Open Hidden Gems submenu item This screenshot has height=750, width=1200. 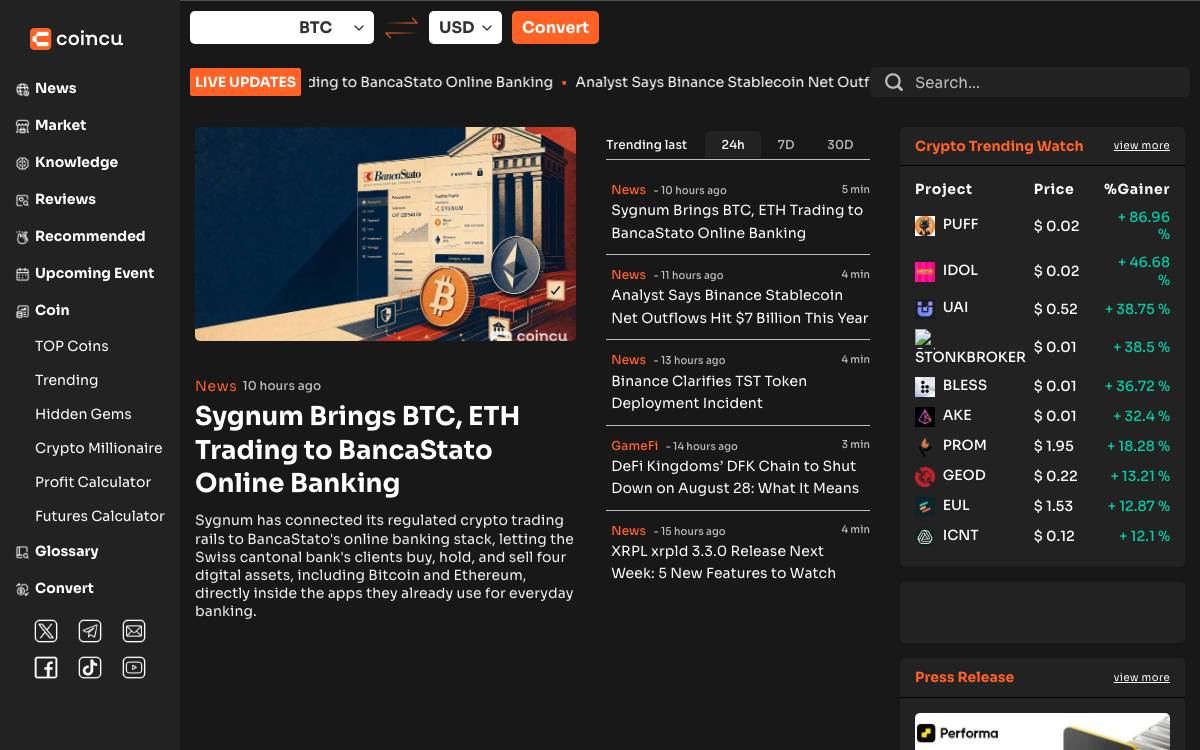[x=83, y=414]
